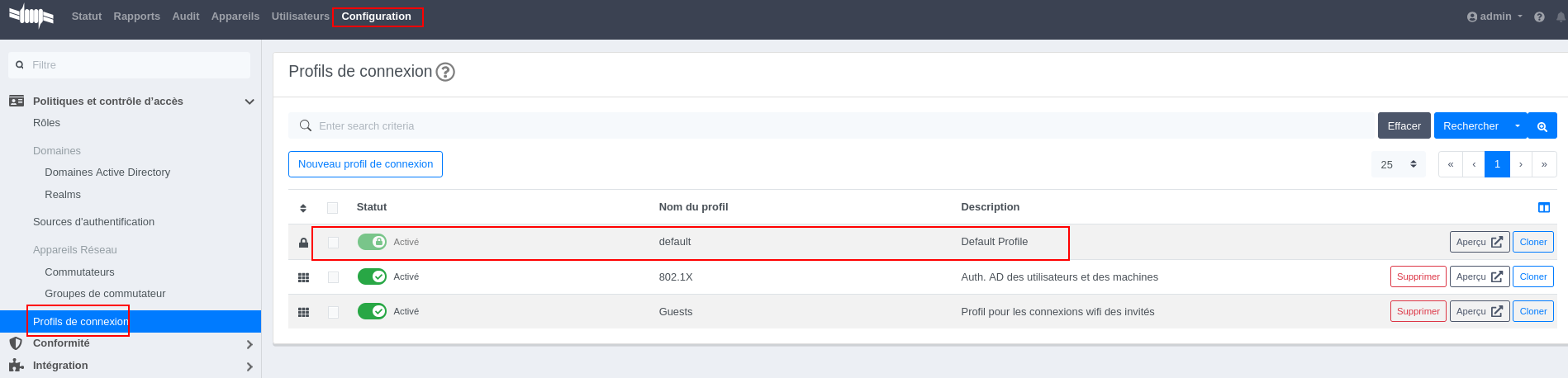Open Domaines Active Directory in the sidebar

(107, 172)
